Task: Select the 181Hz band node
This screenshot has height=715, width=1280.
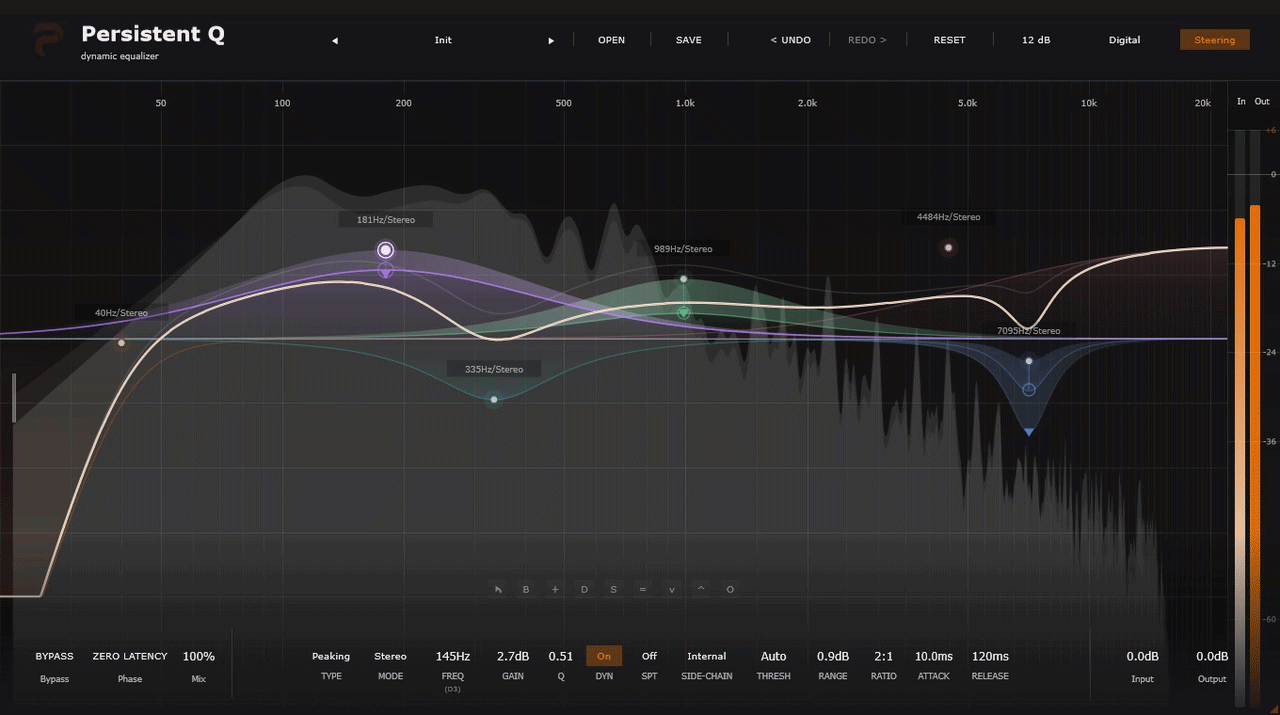Action: 386,250
